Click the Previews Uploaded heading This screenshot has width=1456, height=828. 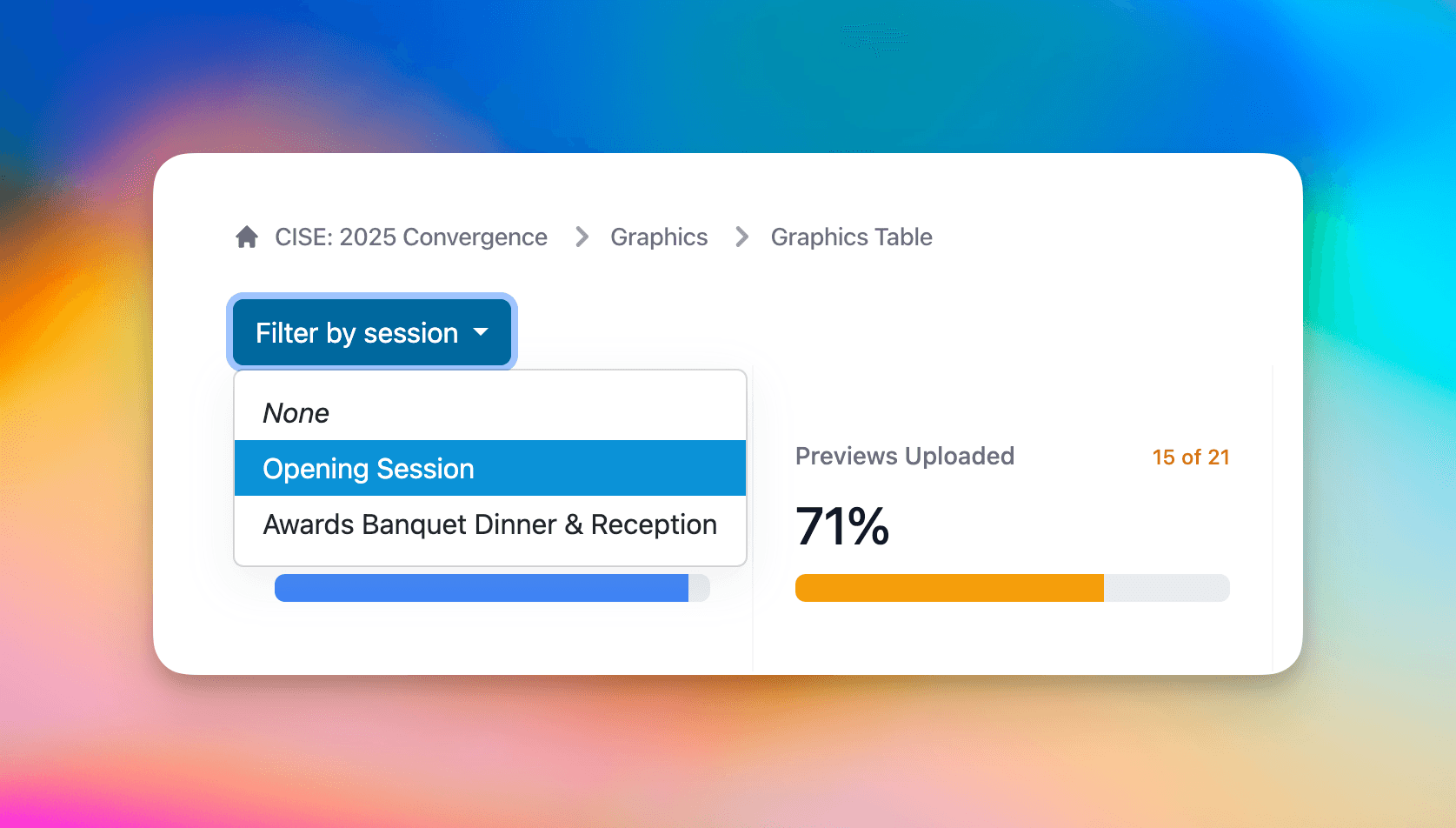[x=905, y=456]
